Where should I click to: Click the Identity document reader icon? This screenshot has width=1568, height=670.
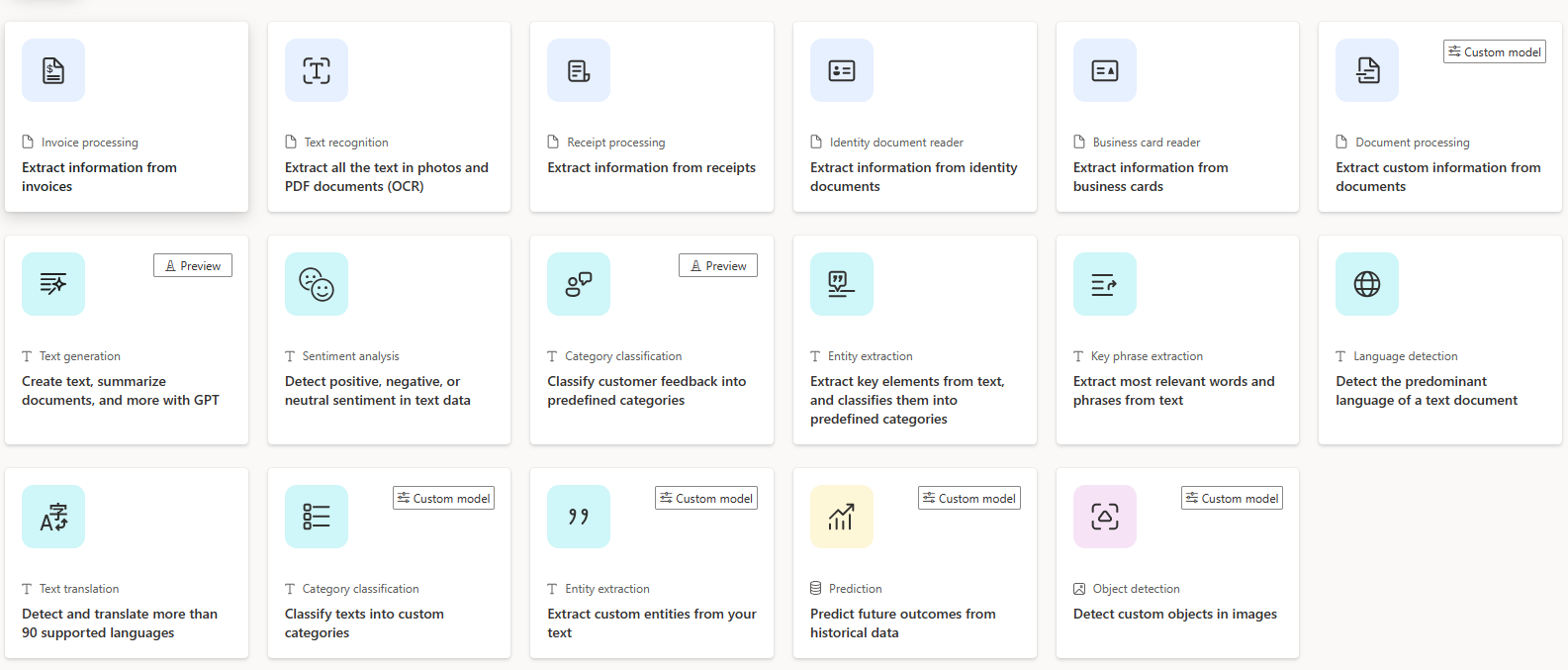coord(842,70)
